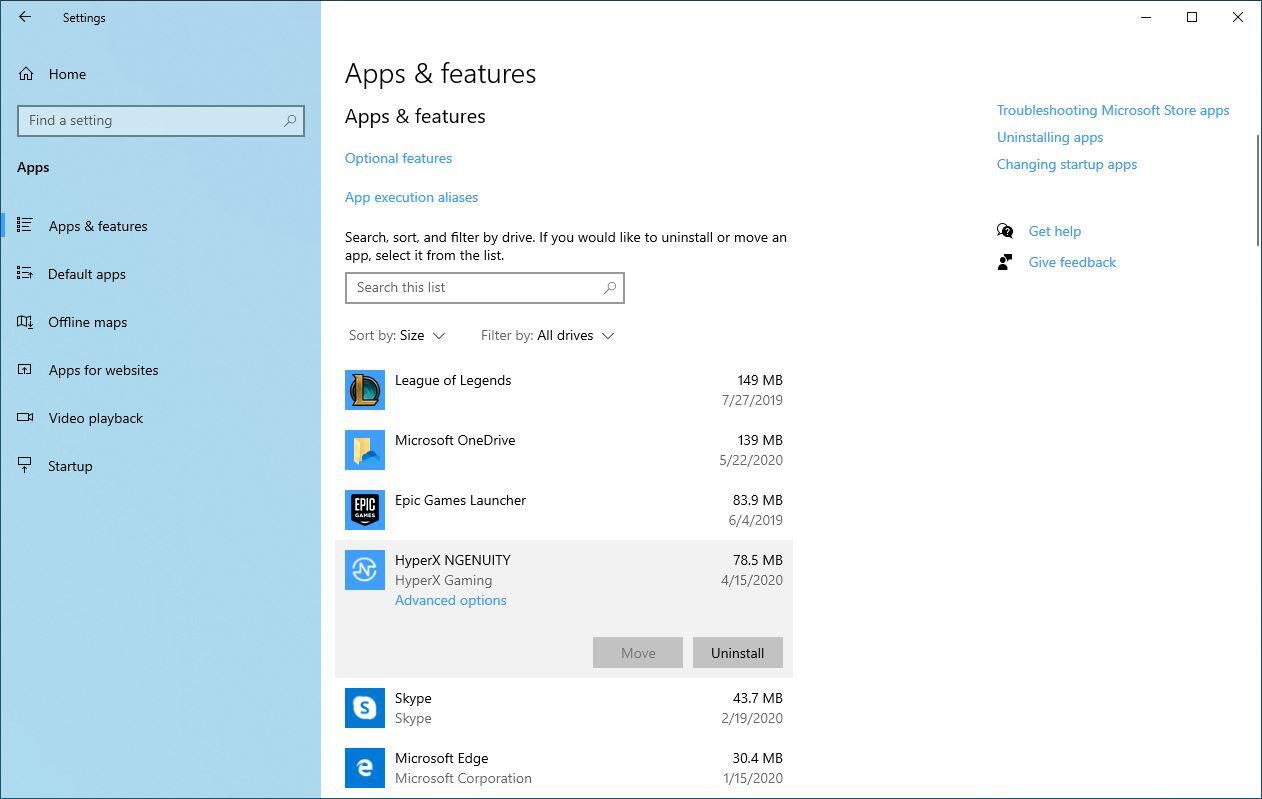Select the Apps for websites icon

[25, 369]
